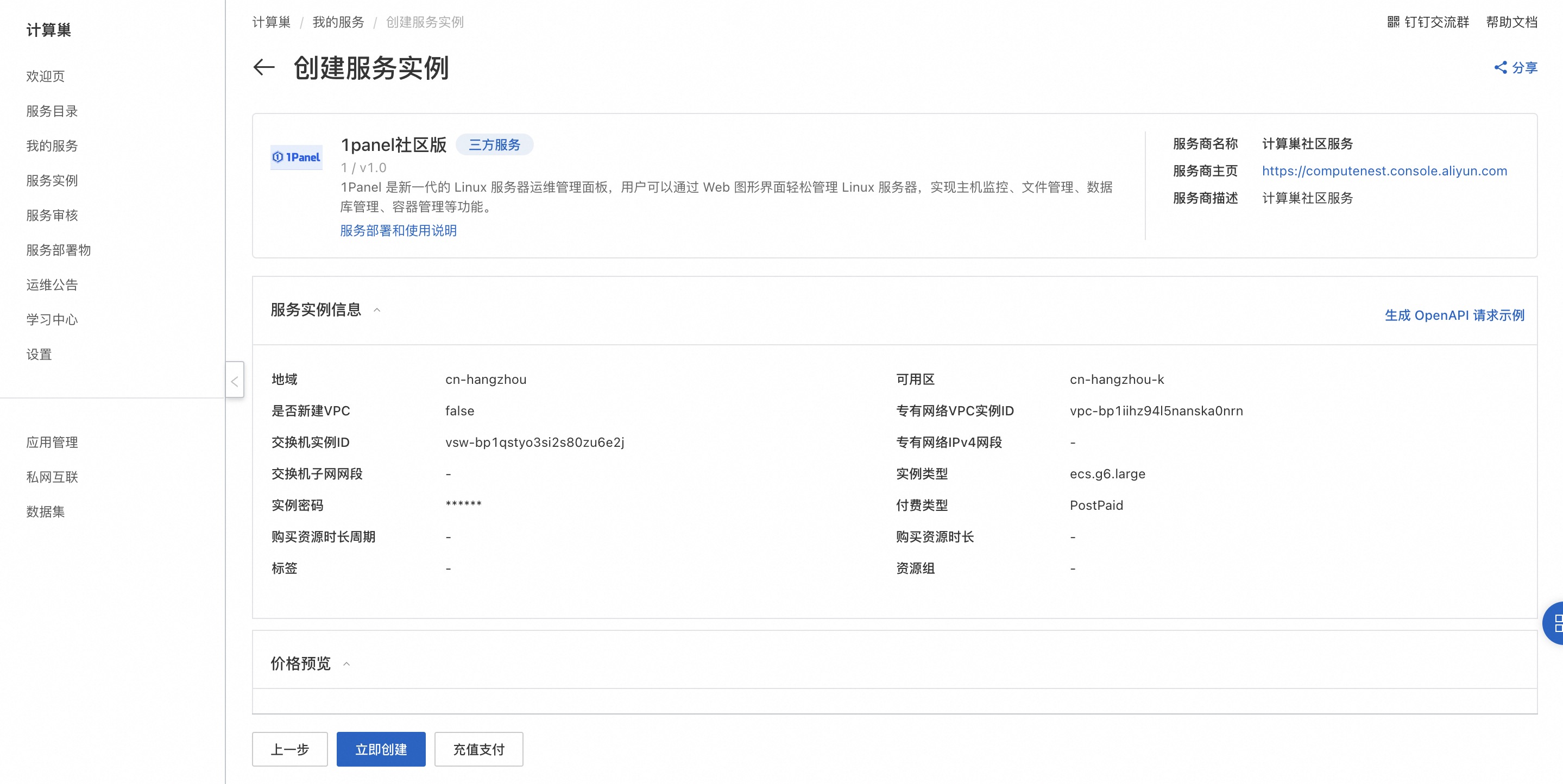Open 服务实例 in the sidebar menu
This screenshot has height=784, width=1563.
[x=52, y=180]
